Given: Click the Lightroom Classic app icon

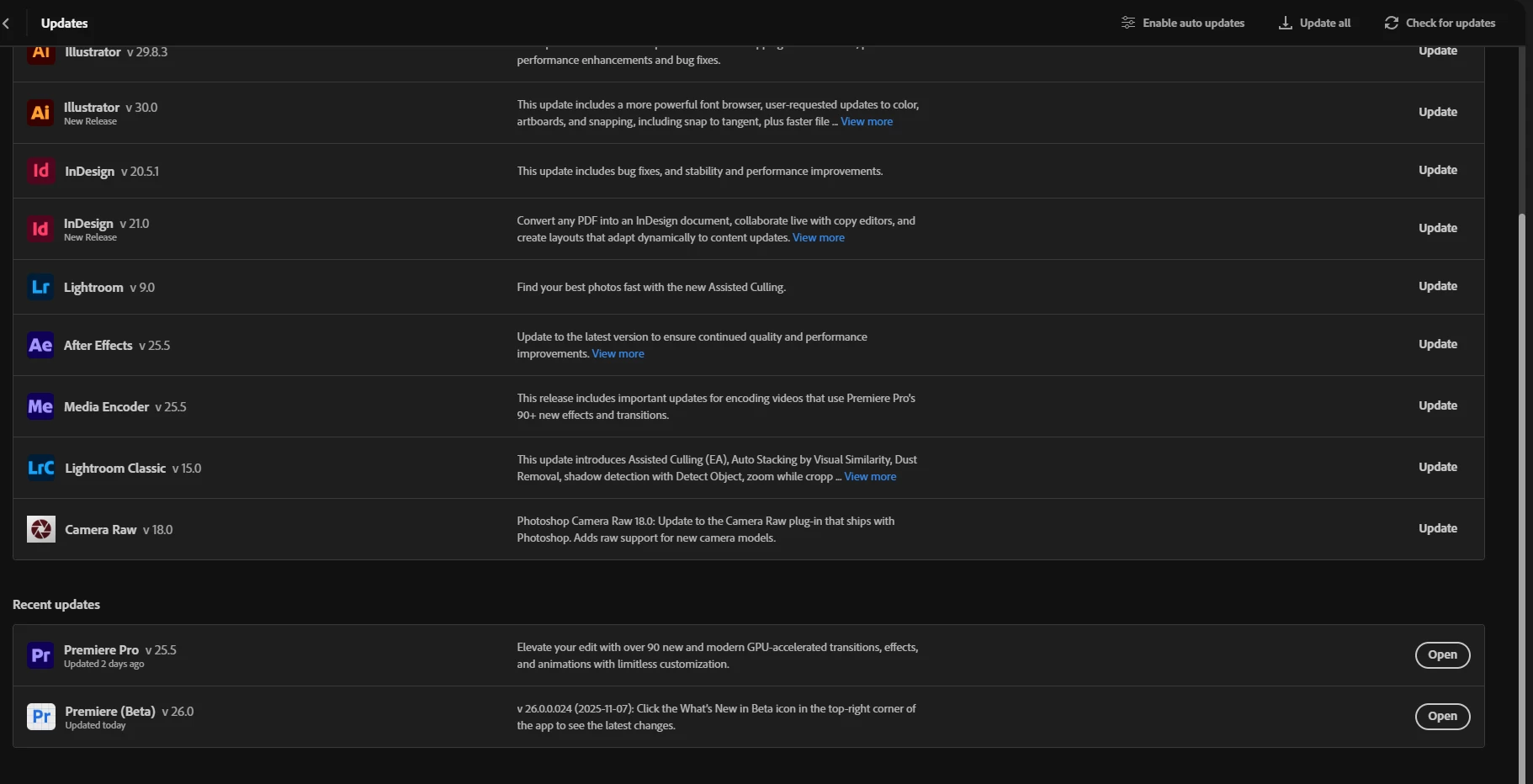Looking at the screenshot, I should (x=40, y=468).
